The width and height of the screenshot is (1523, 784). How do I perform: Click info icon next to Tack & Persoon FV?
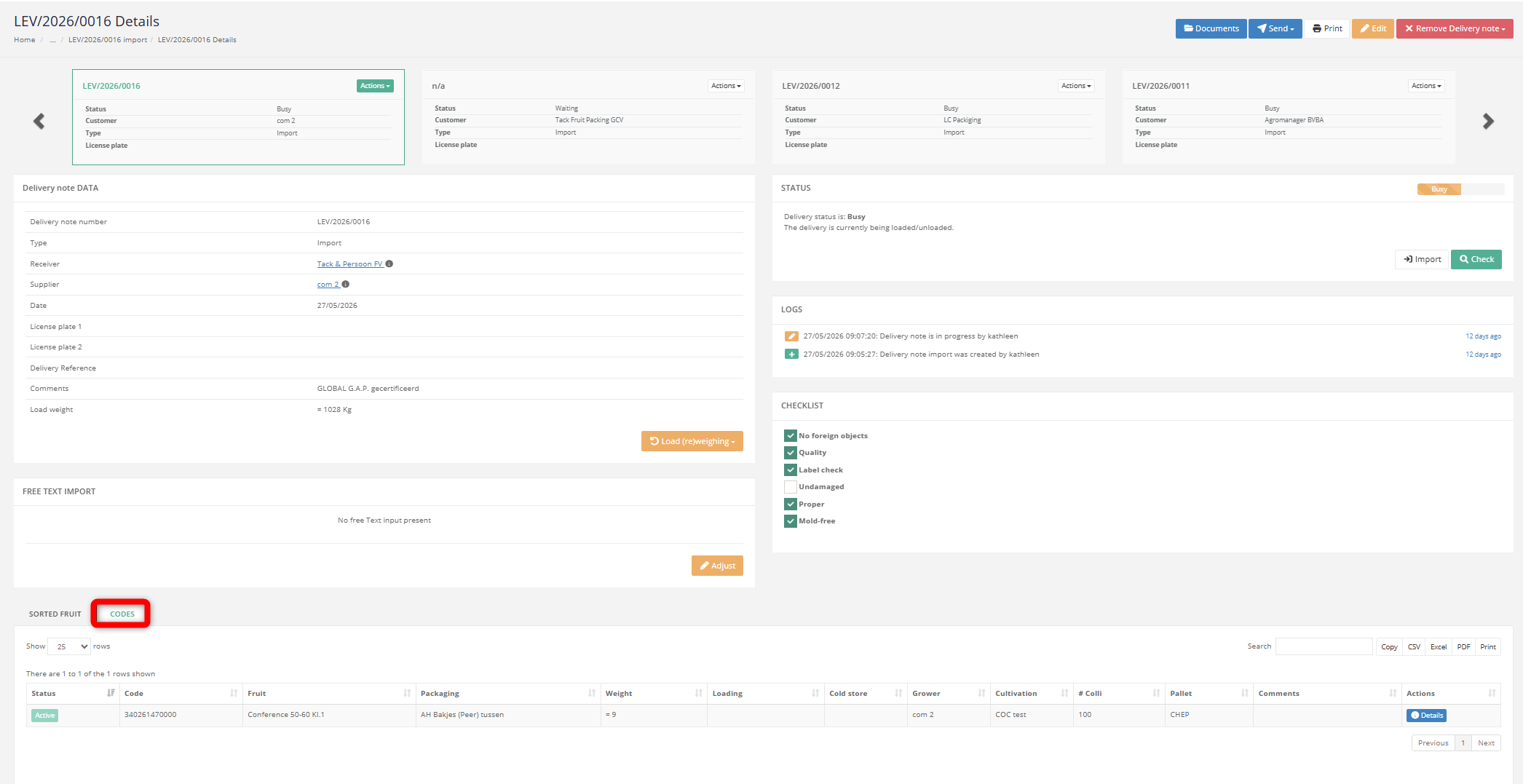coord(389,264)
